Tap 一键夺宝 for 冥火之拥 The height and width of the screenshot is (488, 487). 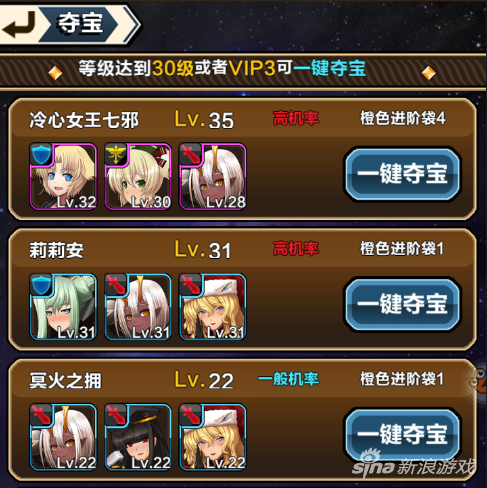[402, 434]
